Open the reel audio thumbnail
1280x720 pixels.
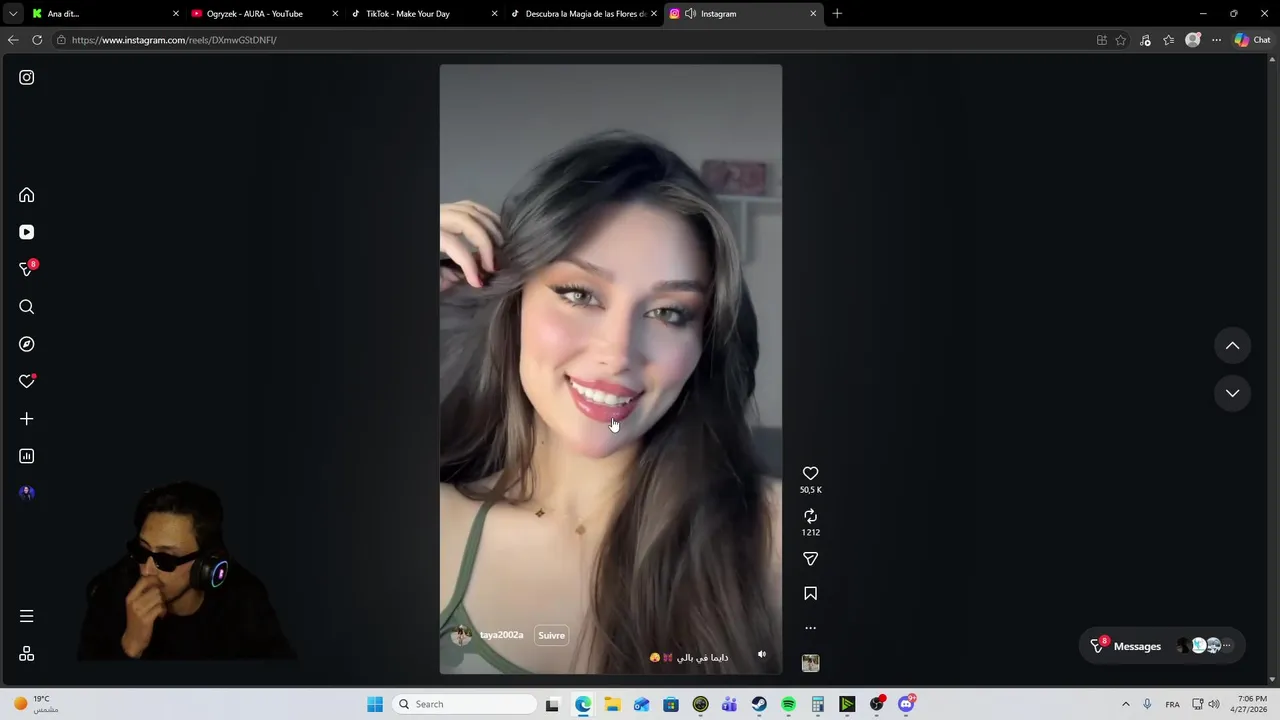click(x=810, y=663)
